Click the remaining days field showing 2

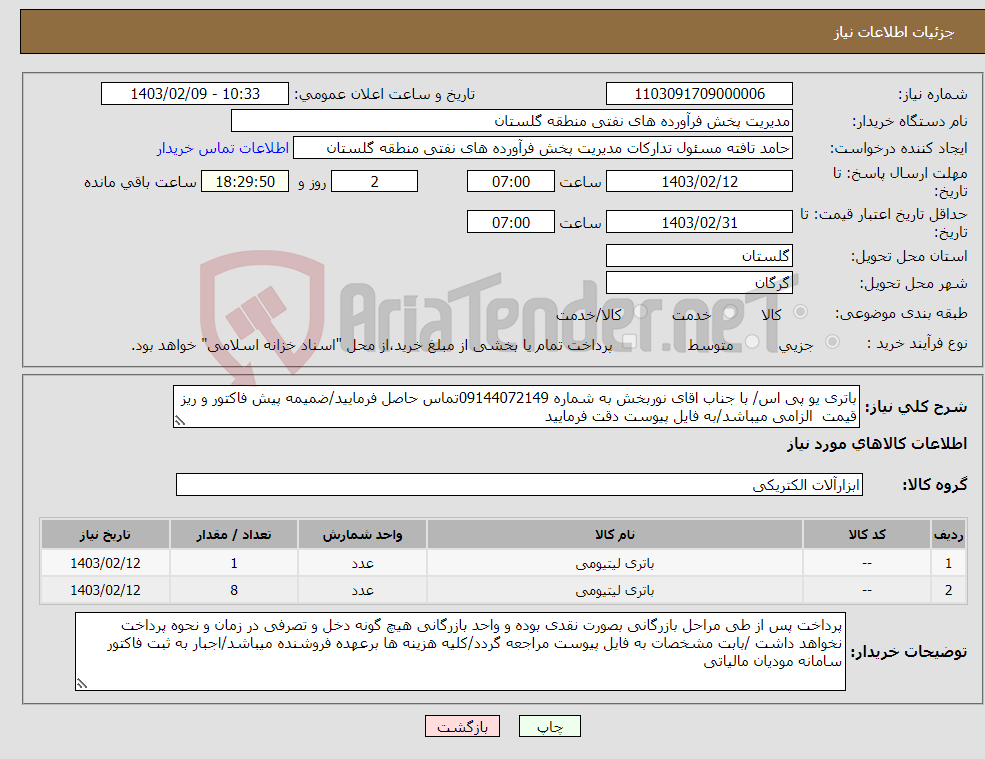coord(374,182)
